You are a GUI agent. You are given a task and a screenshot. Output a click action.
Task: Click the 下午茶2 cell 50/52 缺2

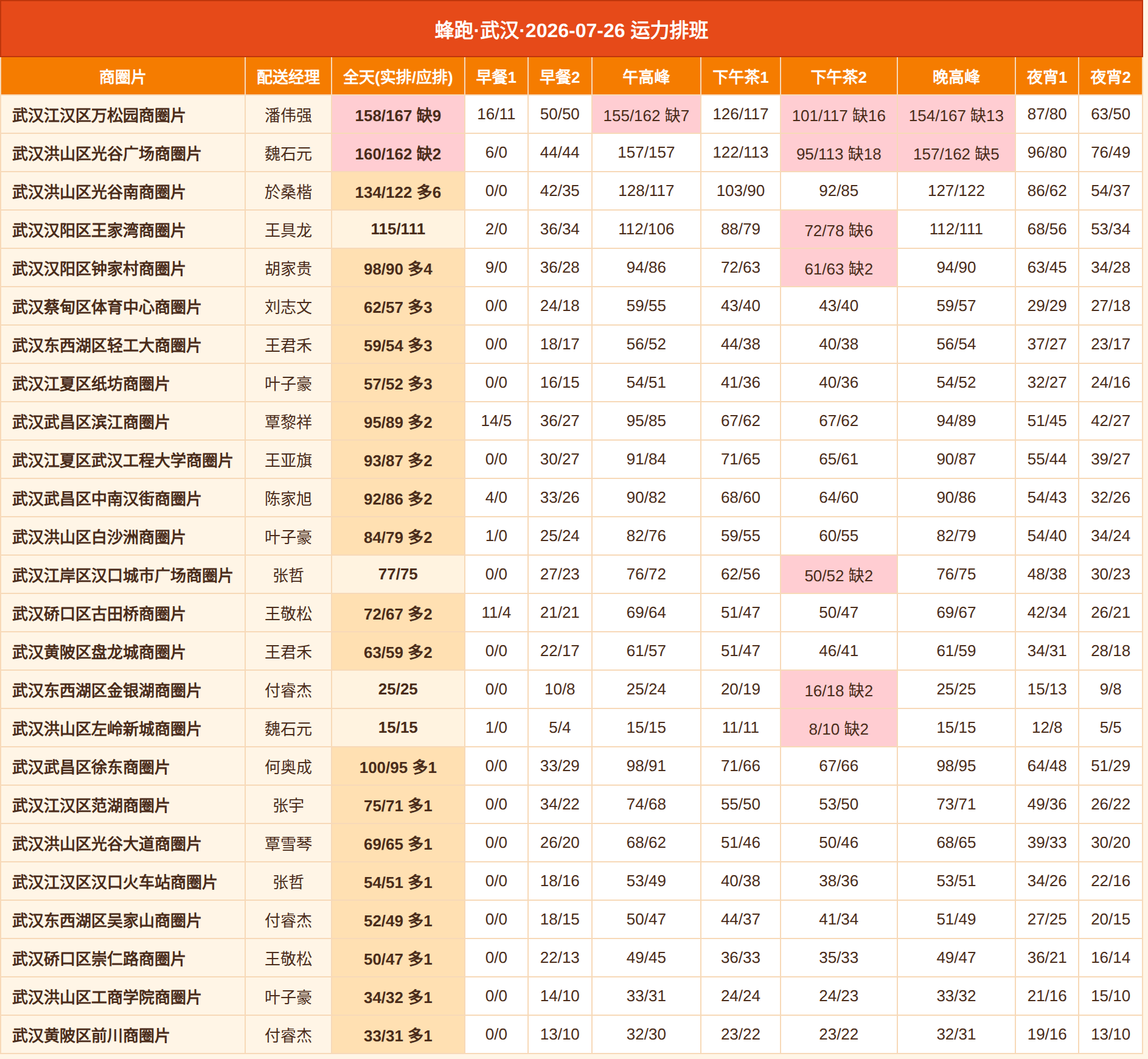[838, 575]
